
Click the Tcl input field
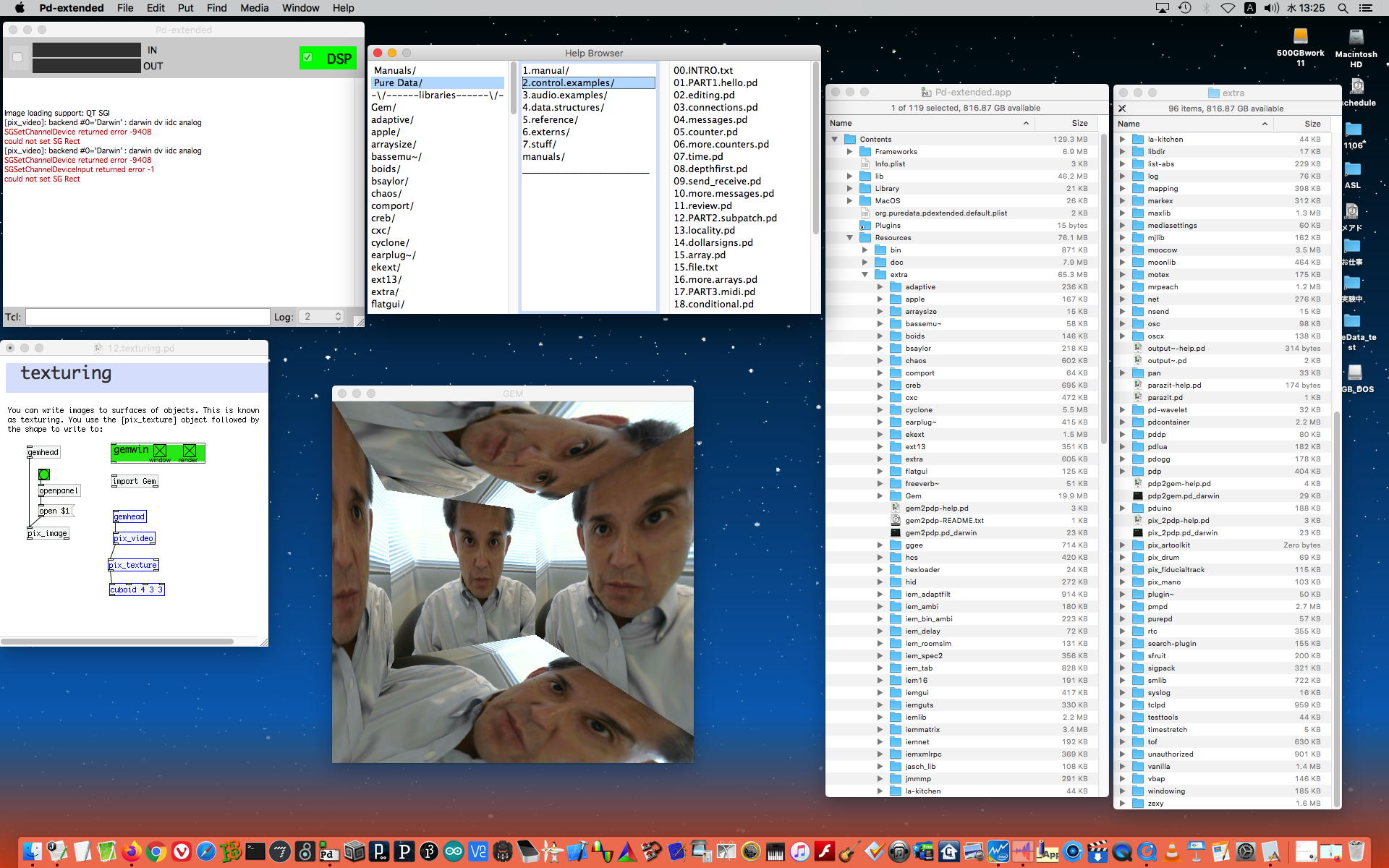[x=148, y=317]
